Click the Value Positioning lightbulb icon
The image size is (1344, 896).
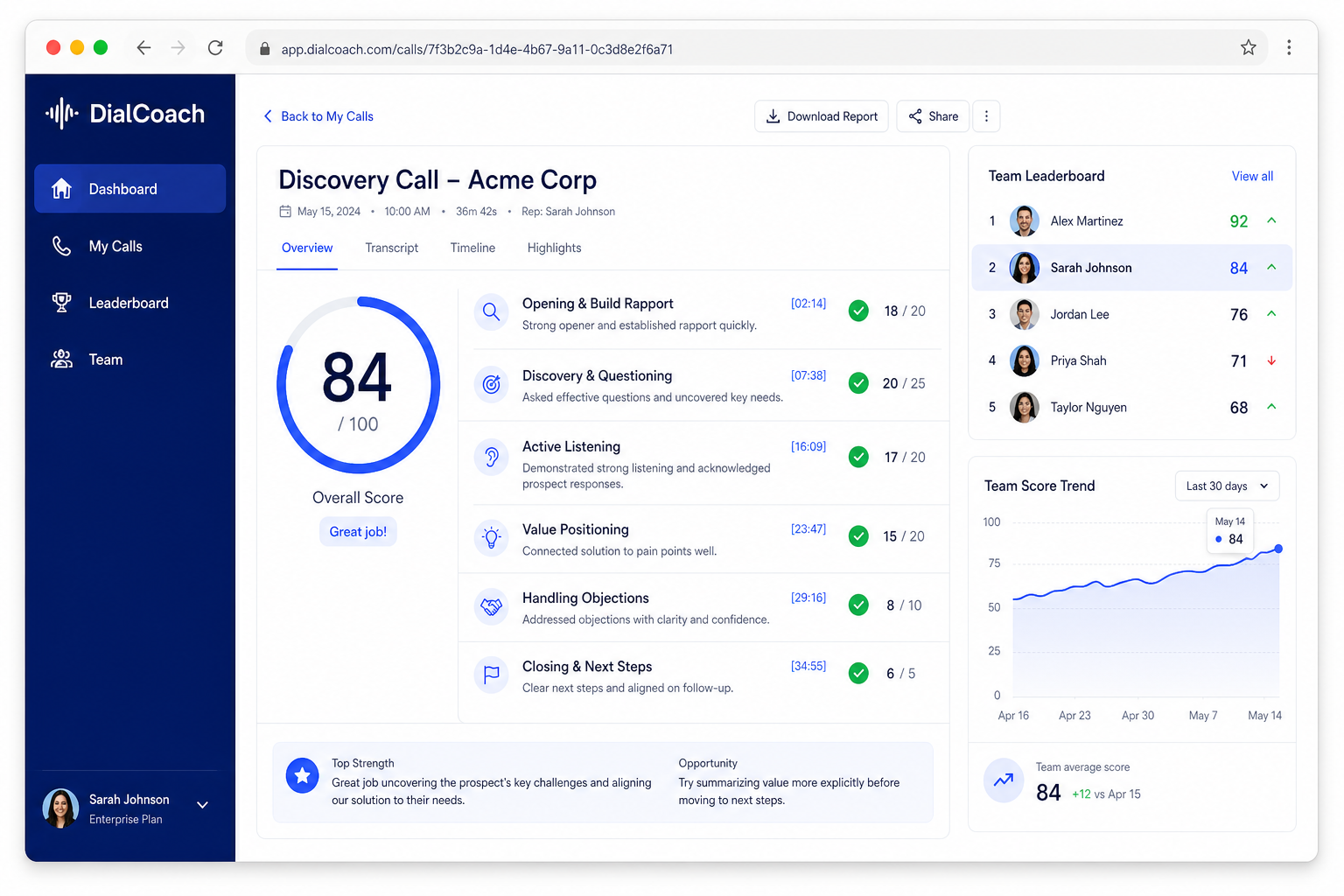(492, 537)
